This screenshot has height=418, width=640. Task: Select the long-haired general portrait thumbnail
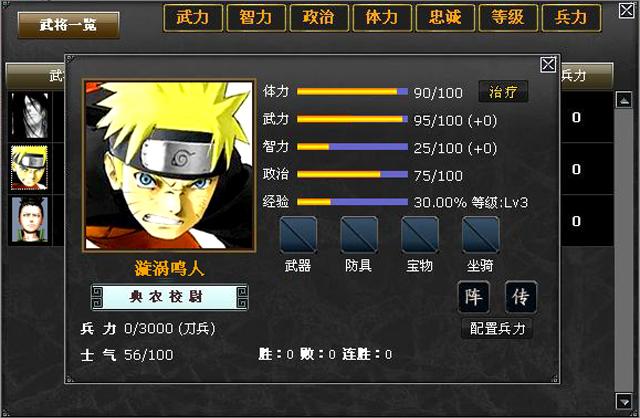pyautogui.click(x=29, y=116)
